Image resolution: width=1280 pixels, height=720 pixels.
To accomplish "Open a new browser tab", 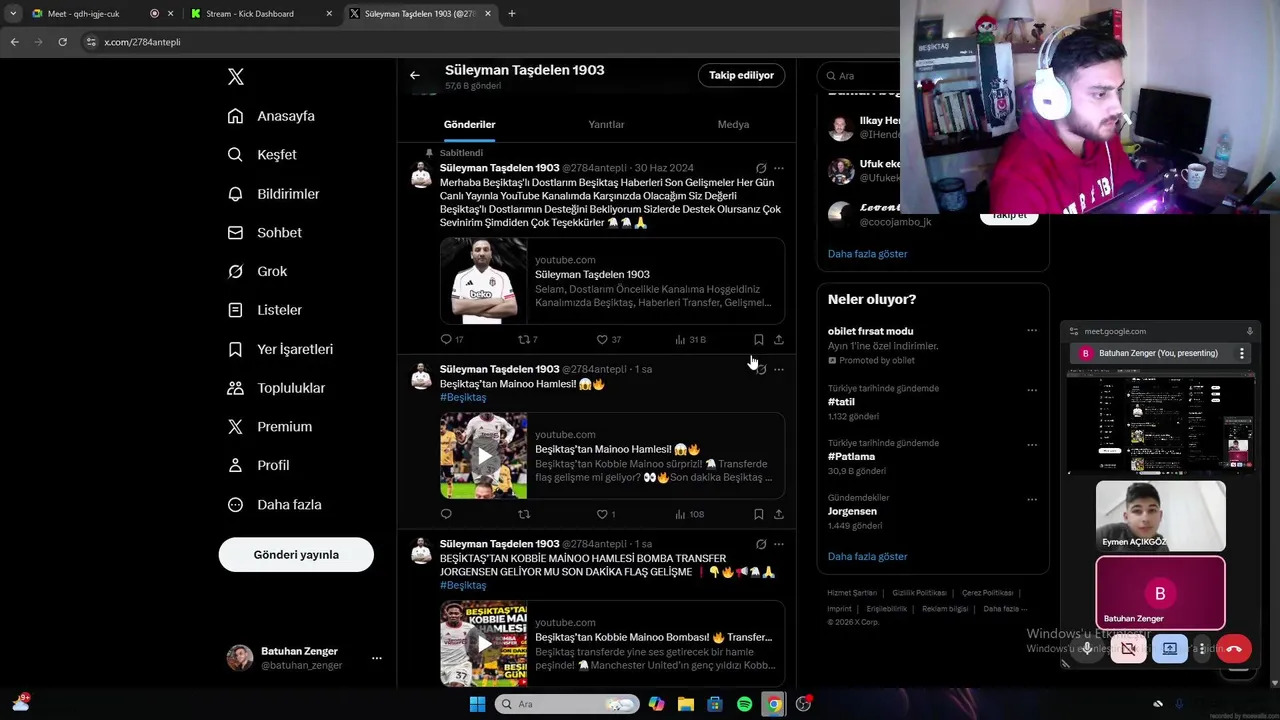I will pyautogui.click(x=511, y=14).
